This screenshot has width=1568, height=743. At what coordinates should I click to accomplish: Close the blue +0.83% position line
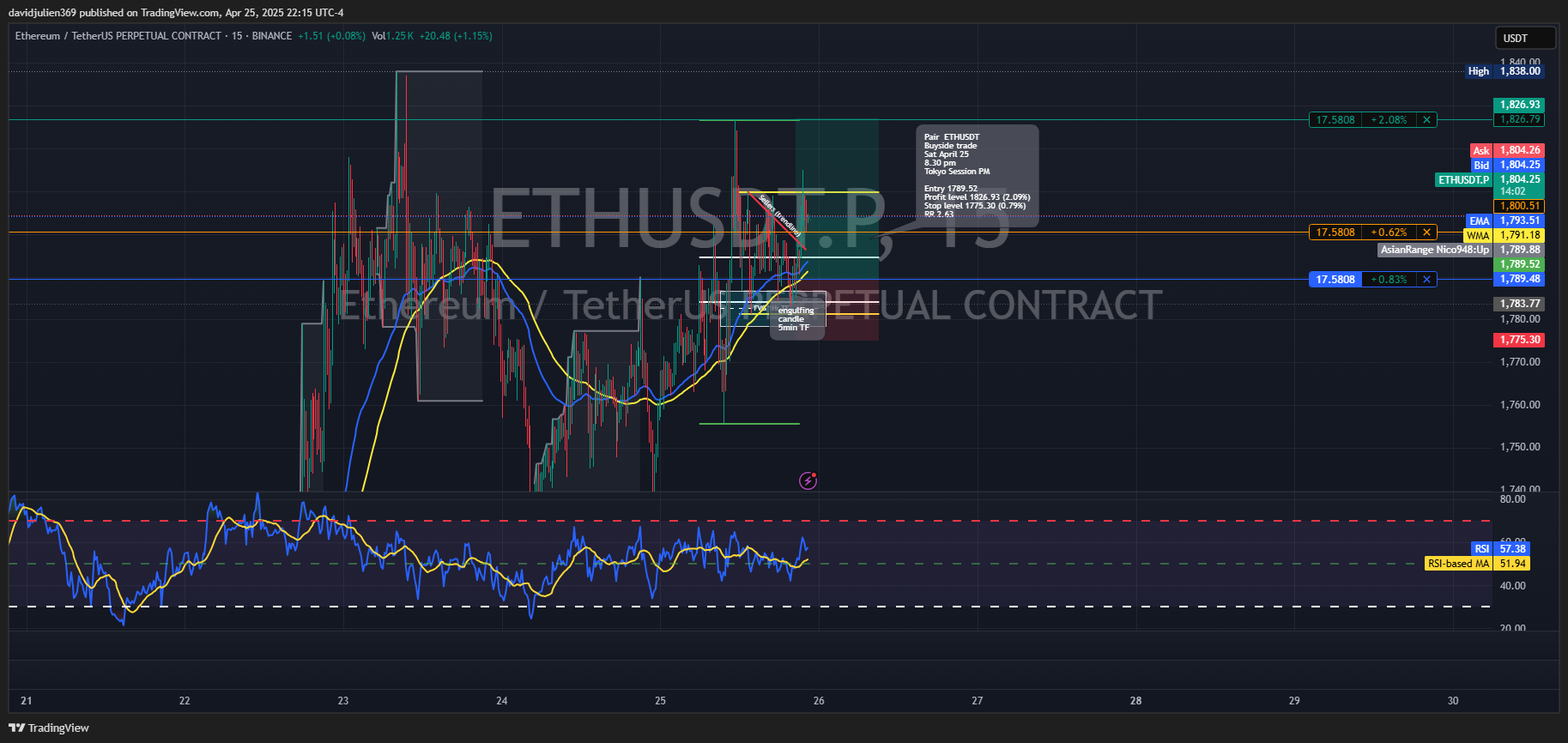1426,280
